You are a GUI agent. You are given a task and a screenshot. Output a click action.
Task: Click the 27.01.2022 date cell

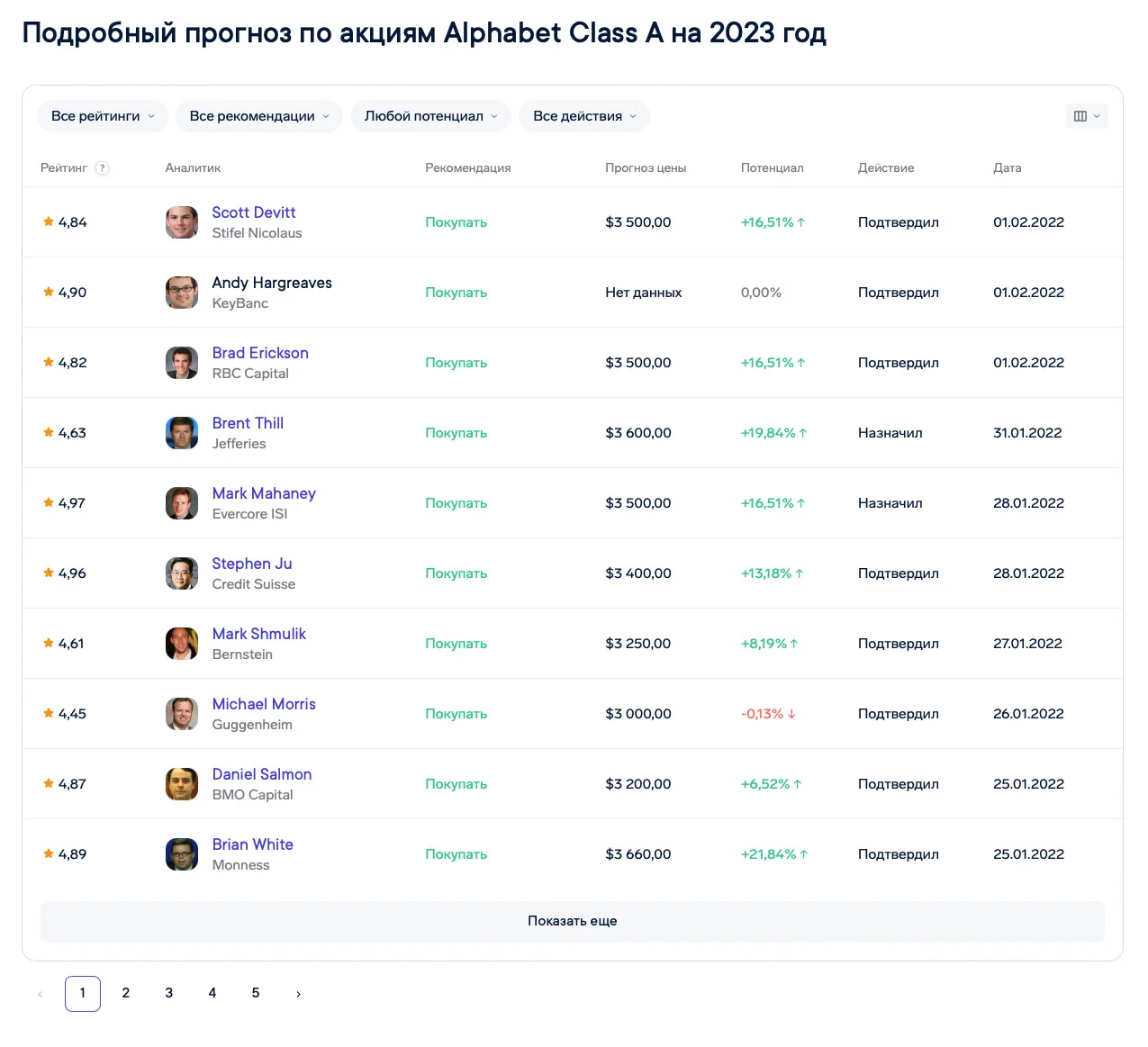(1027, 644)
